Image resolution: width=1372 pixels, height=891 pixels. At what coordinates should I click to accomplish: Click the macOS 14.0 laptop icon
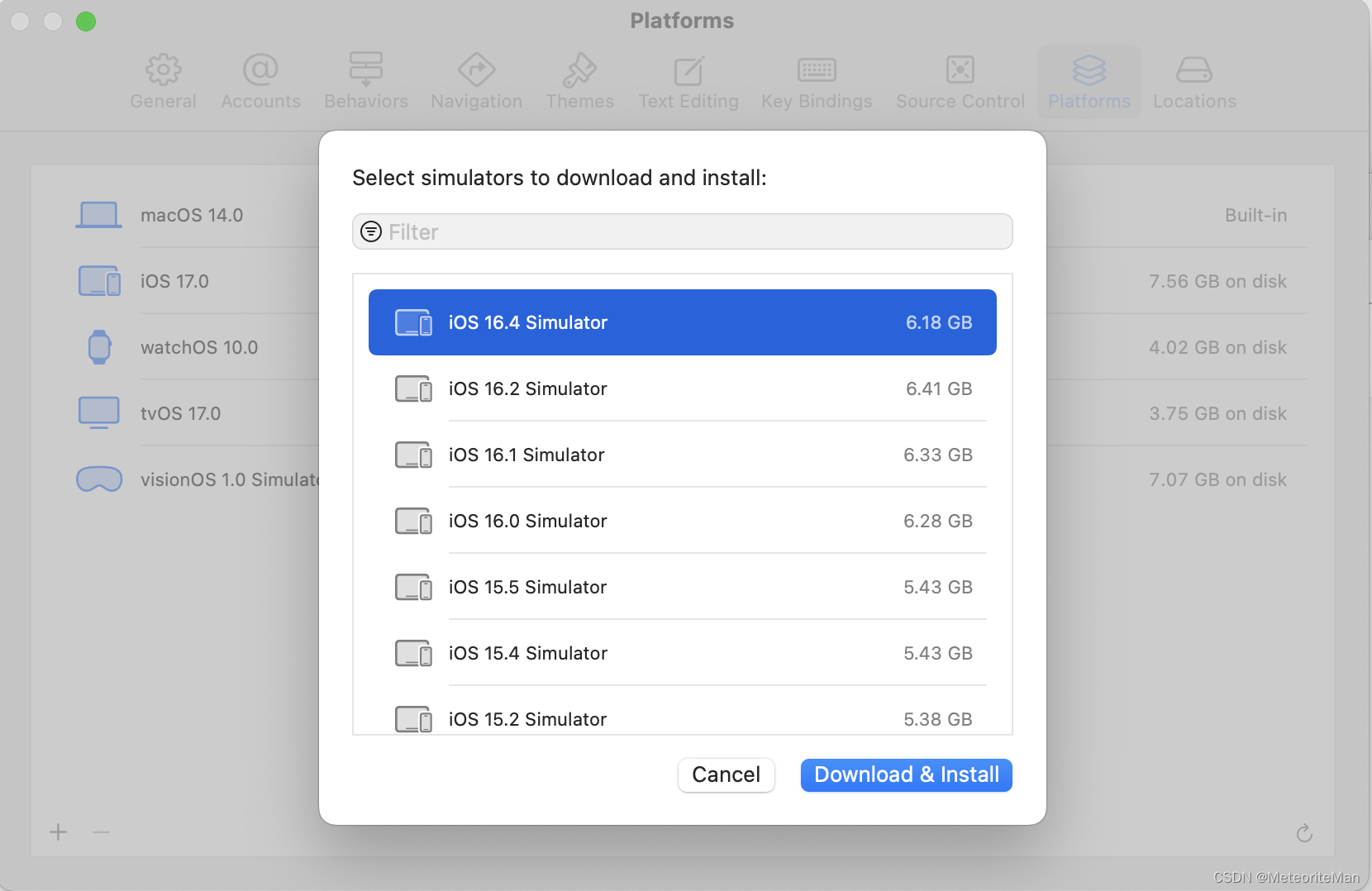[98, 215]
